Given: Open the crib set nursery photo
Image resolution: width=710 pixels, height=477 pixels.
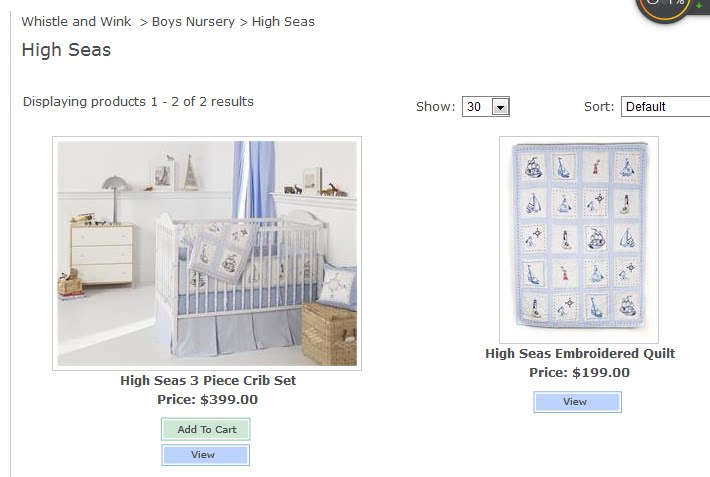Looking at the screenshot, I should pos(207,253).
